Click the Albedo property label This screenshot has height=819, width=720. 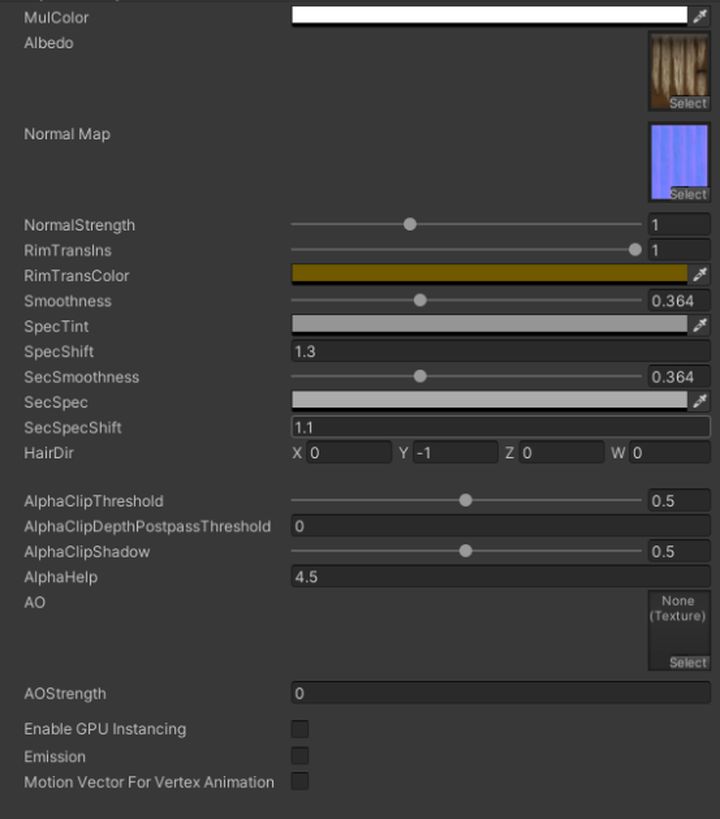(49, 43)
